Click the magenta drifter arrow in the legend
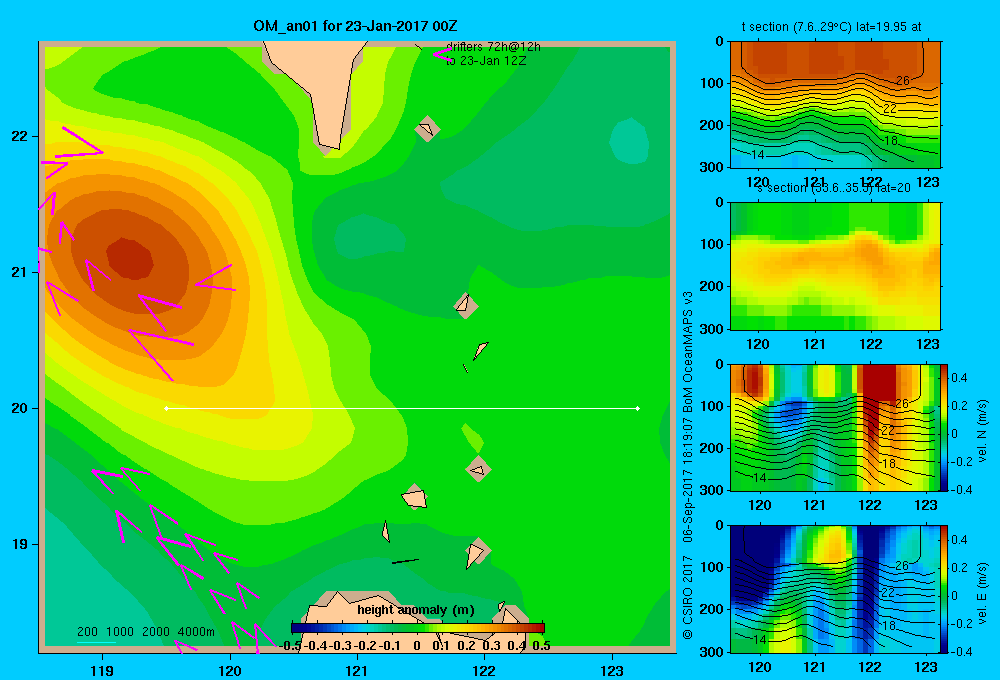Image resolution: width=1000 pixels, height=680 pixels. tap(443, 54)
